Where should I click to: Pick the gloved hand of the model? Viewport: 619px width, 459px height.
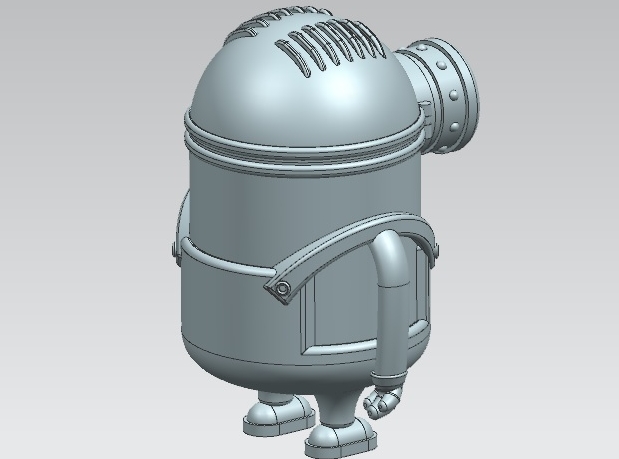tap(383, 401)
